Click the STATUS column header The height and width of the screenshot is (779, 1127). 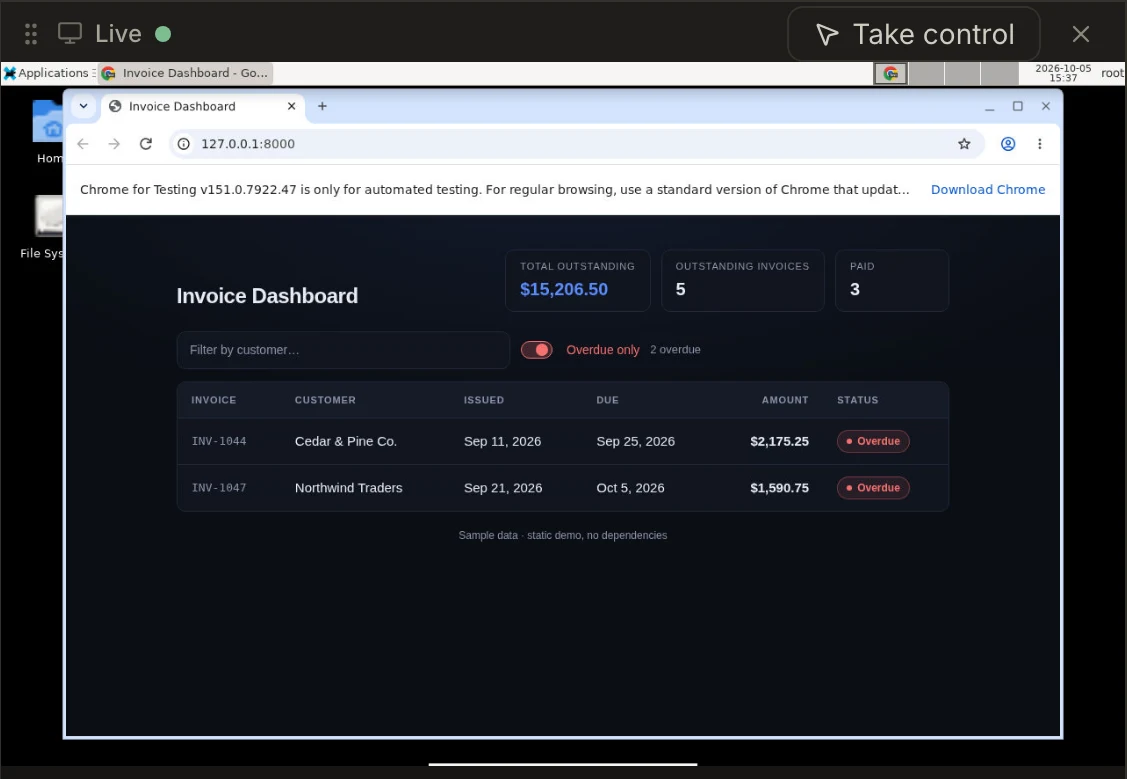(x=857, y=400)
